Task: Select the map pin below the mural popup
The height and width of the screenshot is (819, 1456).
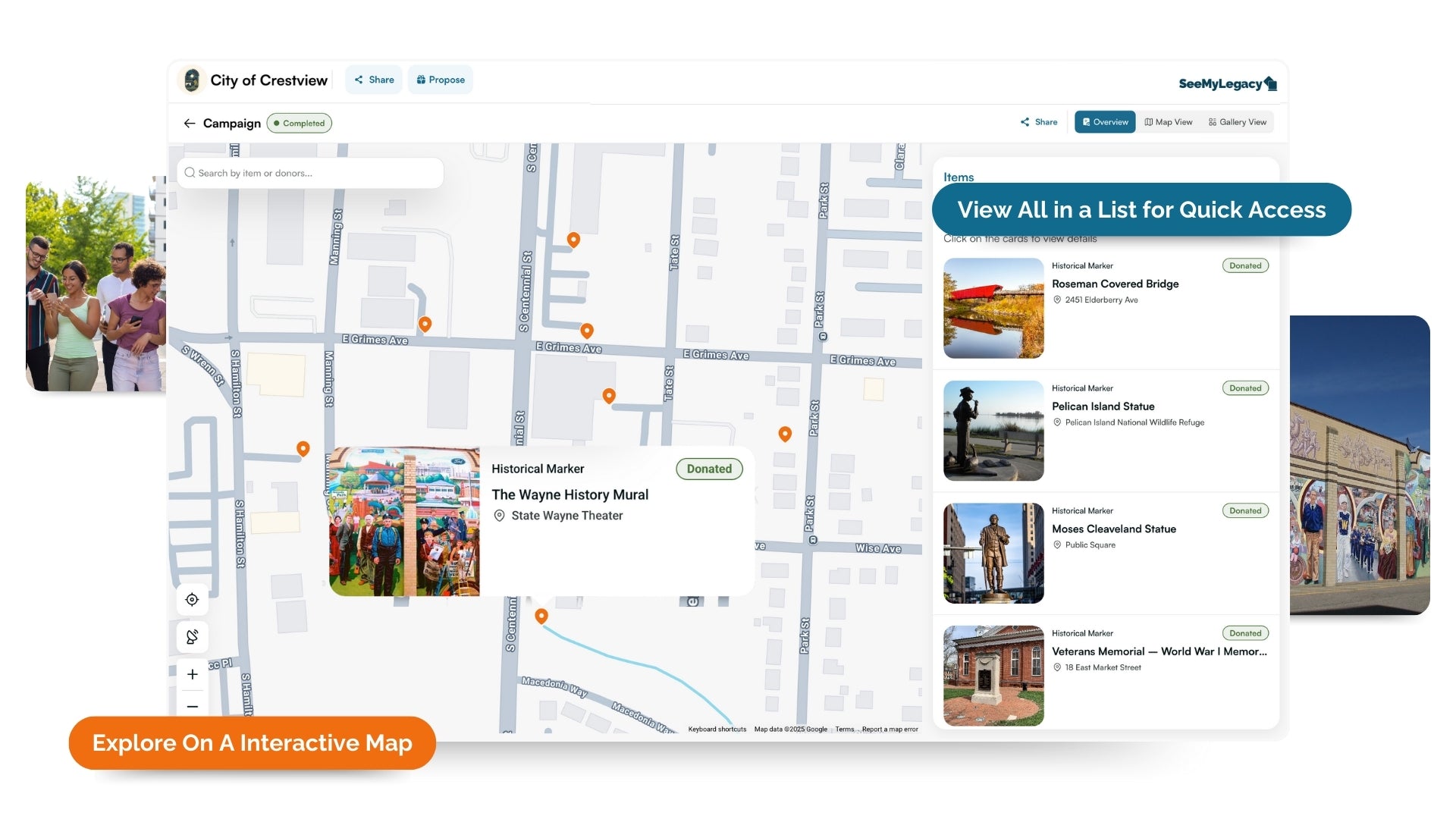Action: click(541, 616)
